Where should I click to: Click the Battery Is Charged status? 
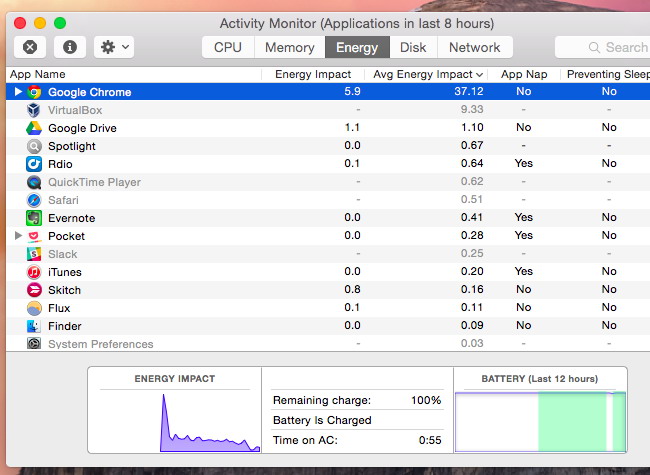(x=322, y=420)
